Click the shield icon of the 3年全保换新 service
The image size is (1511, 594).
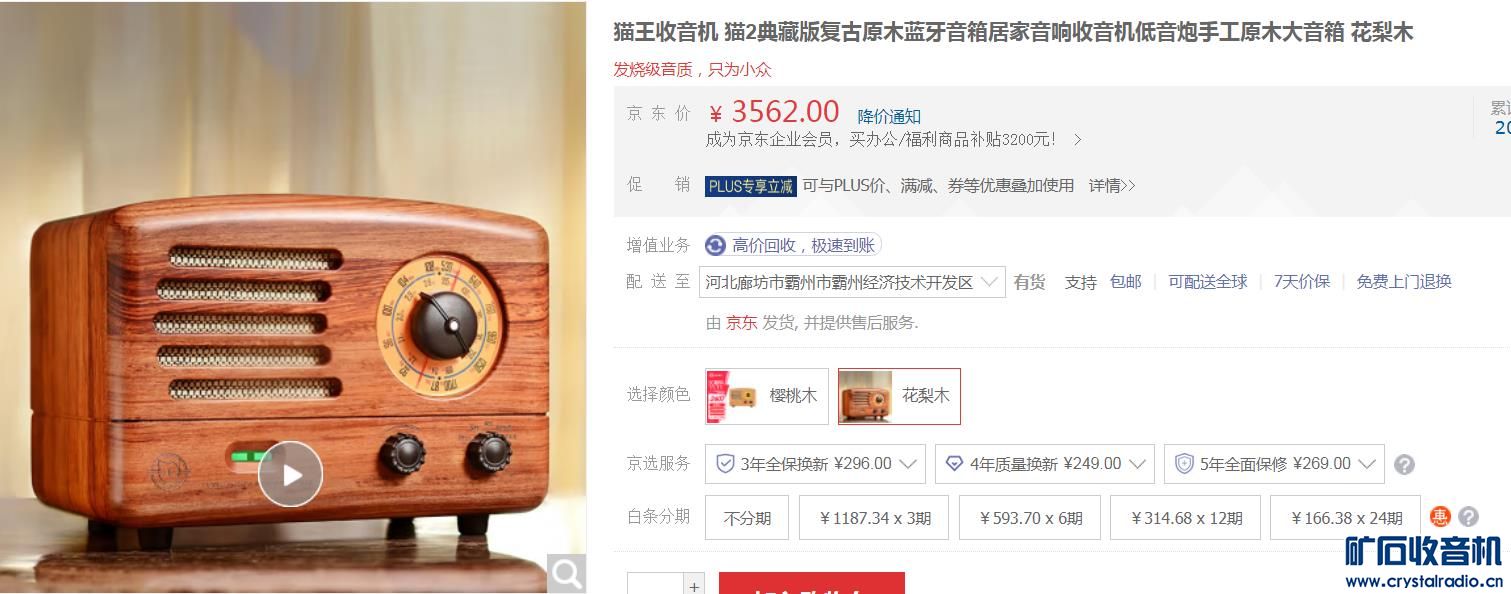click(x=726, y=464)
